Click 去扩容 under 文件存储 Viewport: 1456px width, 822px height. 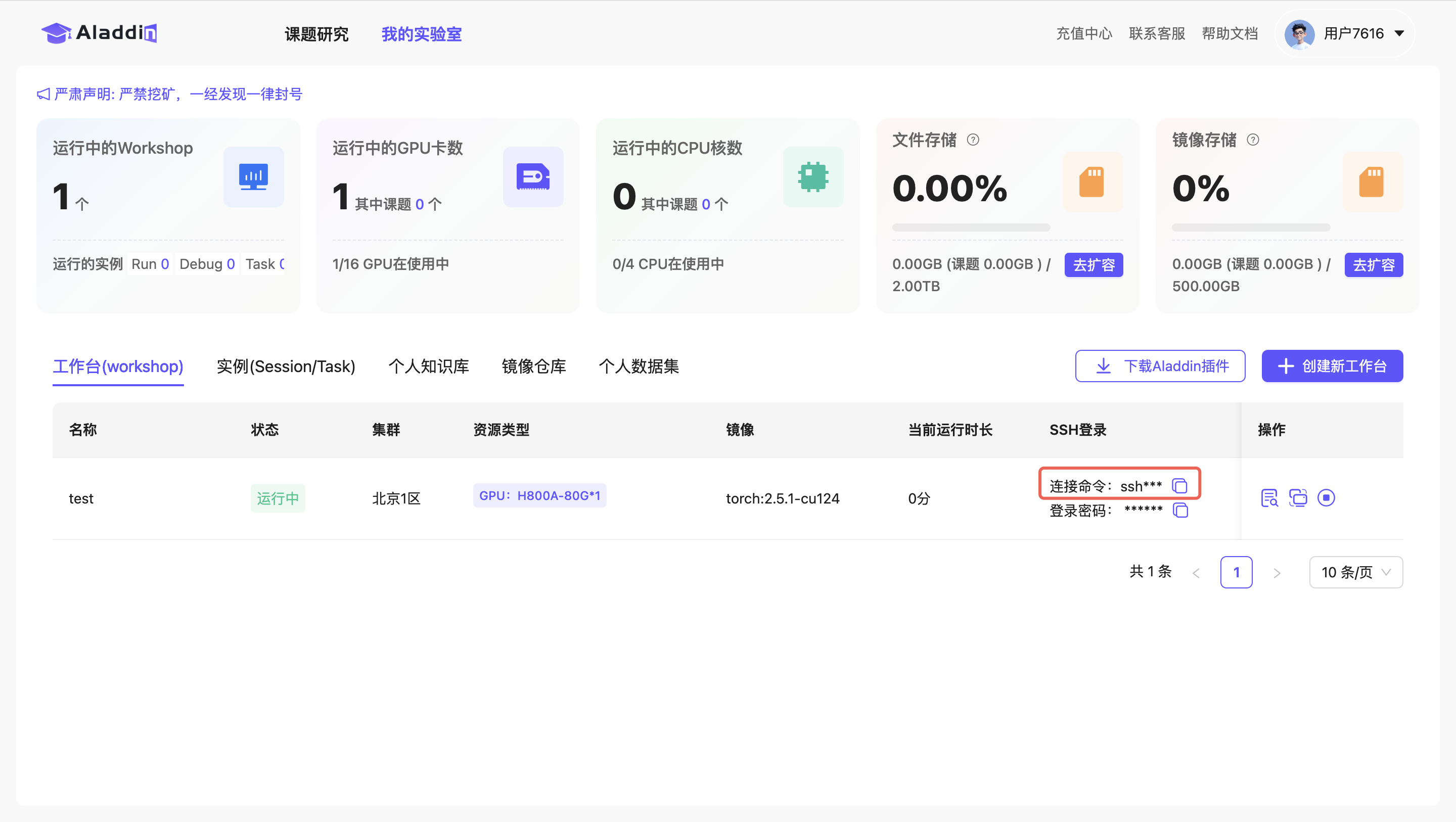(x=1093, y=264)
